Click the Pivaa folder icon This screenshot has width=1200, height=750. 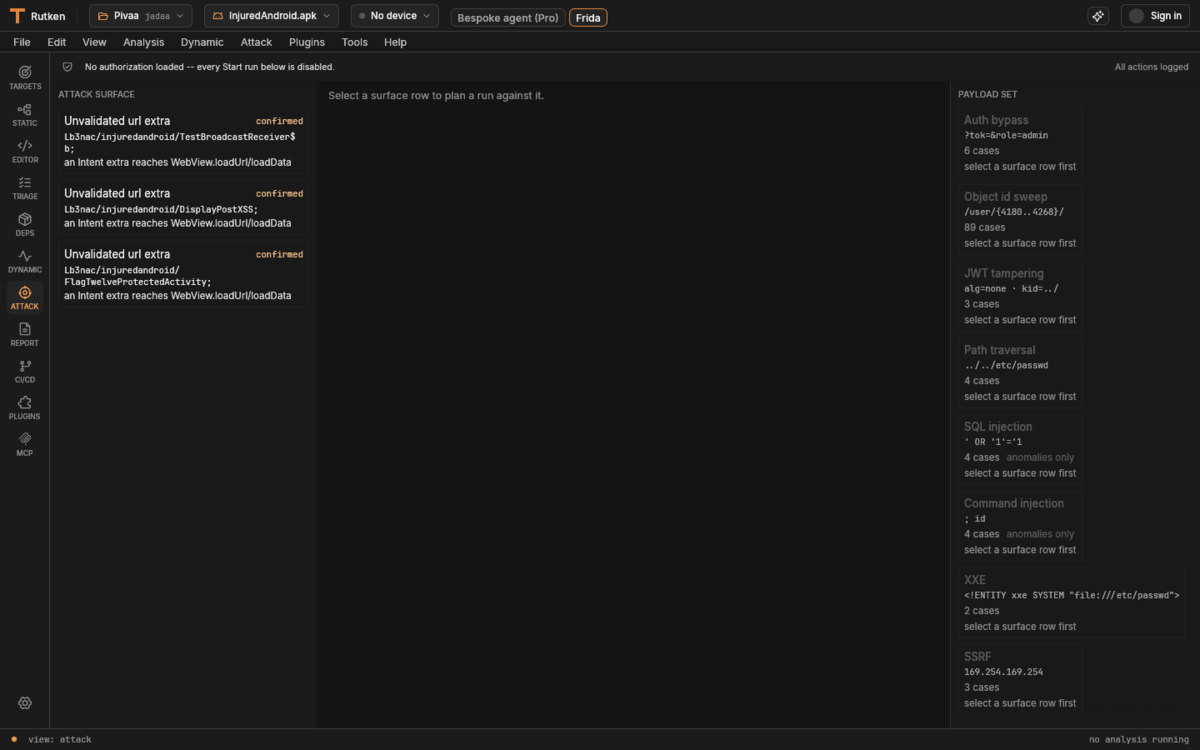tap(103, 16)
